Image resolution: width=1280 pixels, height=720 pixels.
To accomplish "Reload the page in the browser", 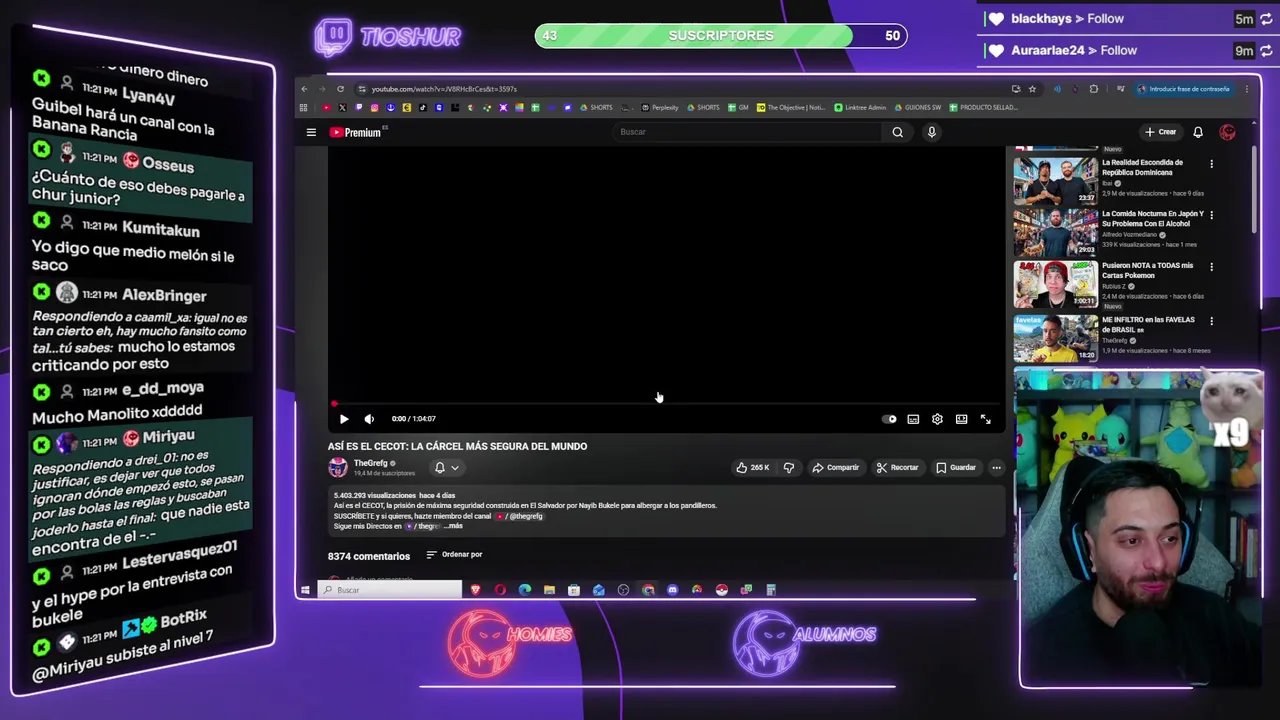I will click(340, 89).
